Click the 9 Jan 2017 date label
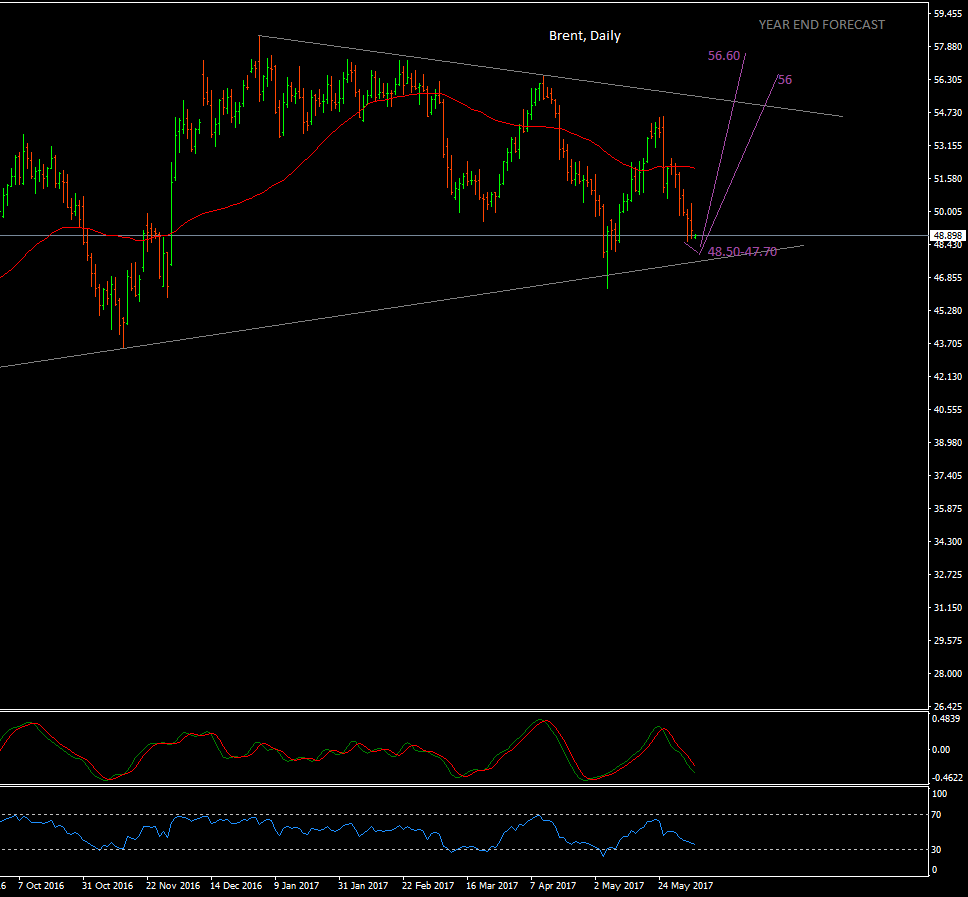Image resolution: width=968 pixels, height=897 pixels. (x=298, y=886)
